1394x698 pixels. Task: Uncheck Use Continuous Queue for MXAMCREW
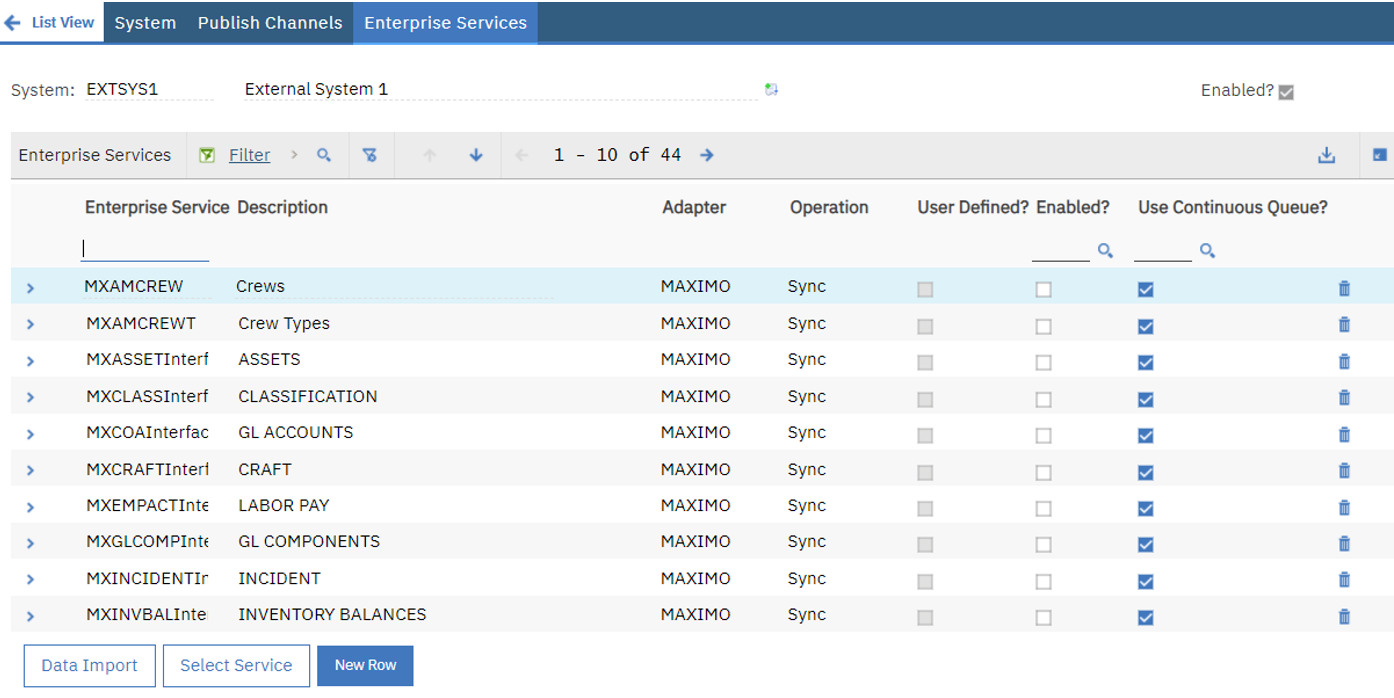tap(1145, 289)
